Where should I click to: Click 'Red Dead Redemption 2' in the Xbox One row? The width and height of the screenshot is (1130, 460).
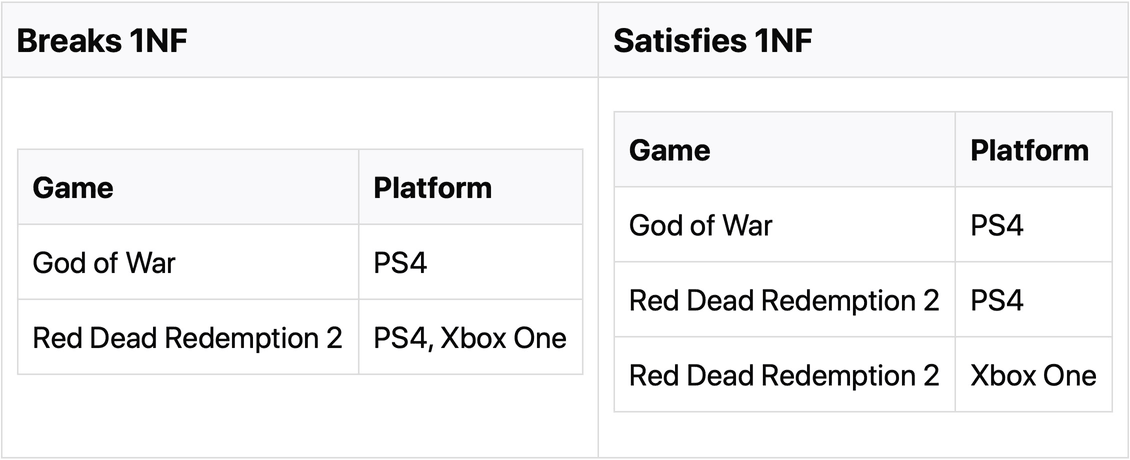point(784,375)
